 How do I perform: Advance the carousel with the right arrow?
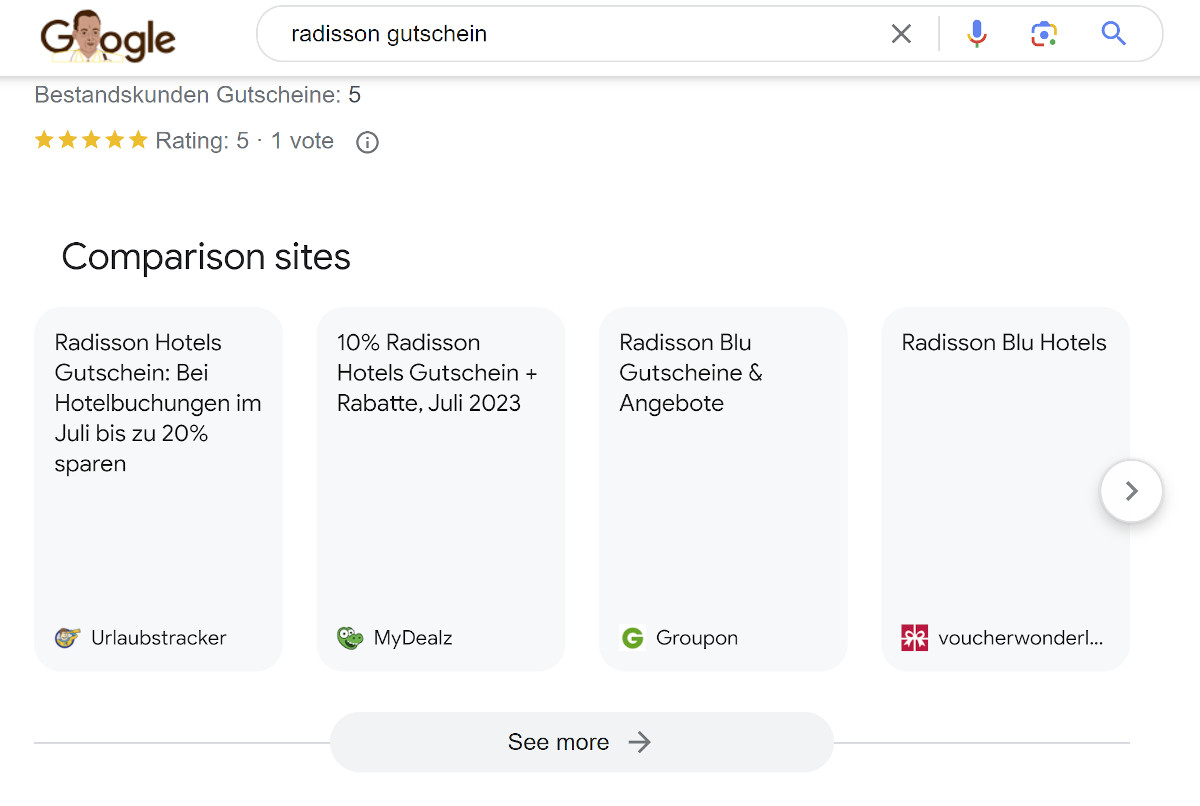(1131, 490)
